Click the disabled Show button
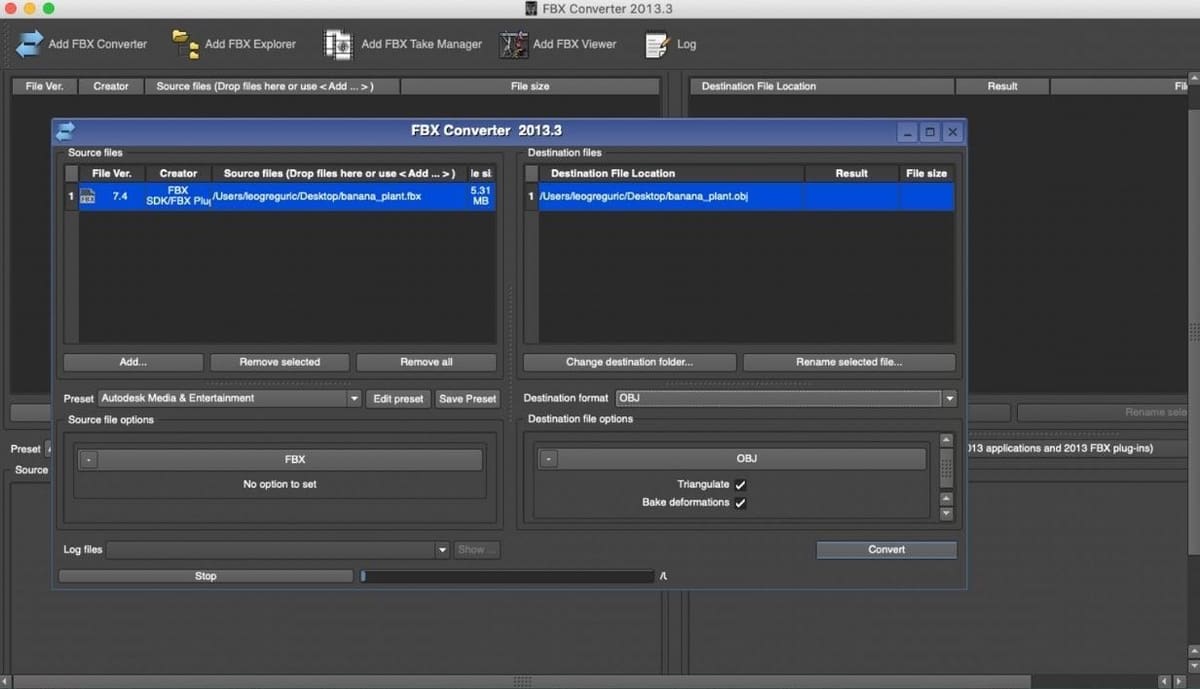Image resolution: width=1200 pixels, height=689 pixels. click(477, 550)
